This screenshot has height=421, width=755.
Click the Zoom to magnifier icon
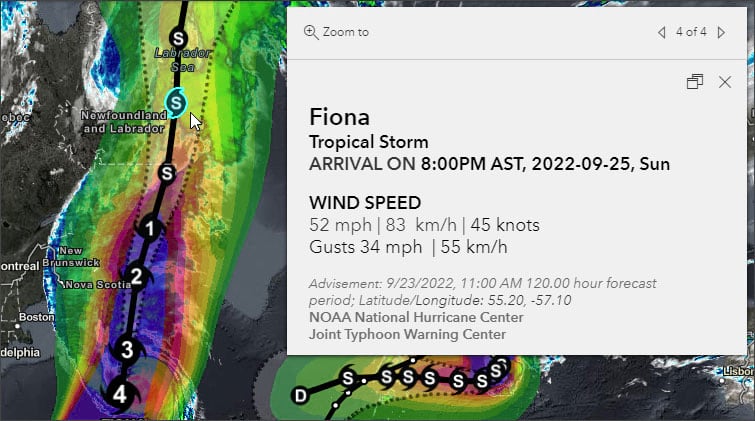pyautogui.click(x=311, y=32)
